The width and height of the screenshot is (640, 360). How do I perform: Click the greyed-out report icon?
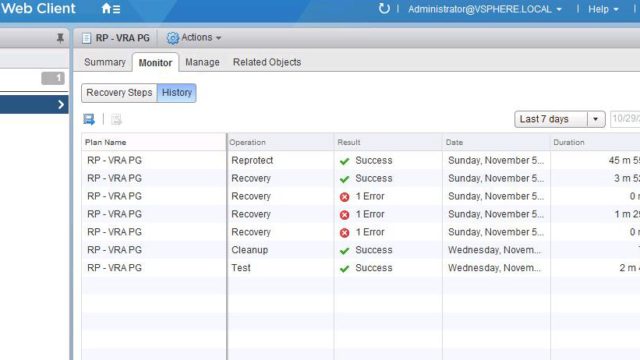click(x=116, y=119)
